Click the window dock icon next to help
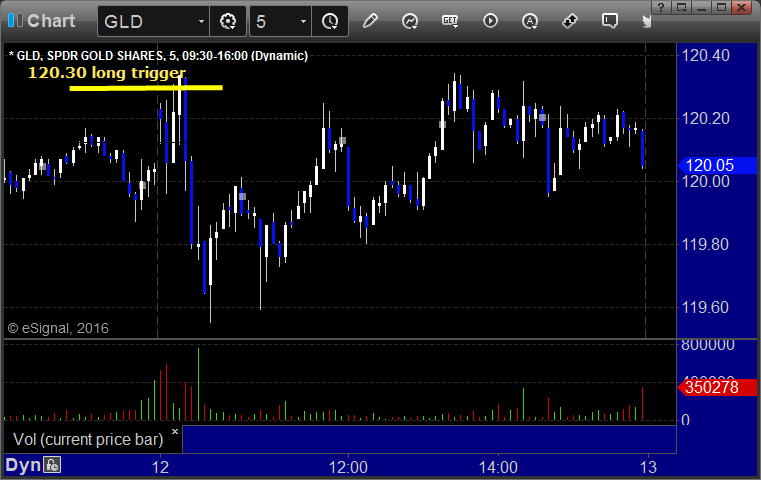761x480 pixels. pos(681,7)
